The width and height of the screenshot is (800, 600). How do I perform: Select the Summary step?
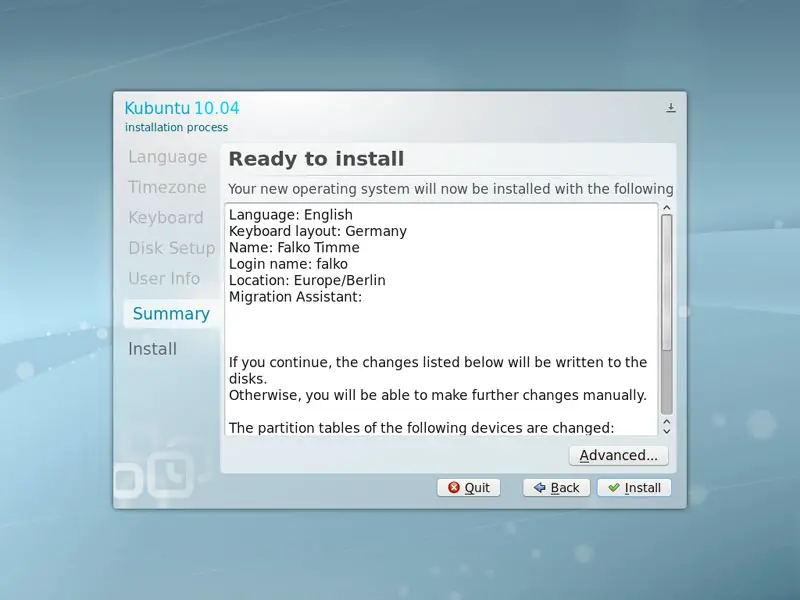click(x=171, y=313)
